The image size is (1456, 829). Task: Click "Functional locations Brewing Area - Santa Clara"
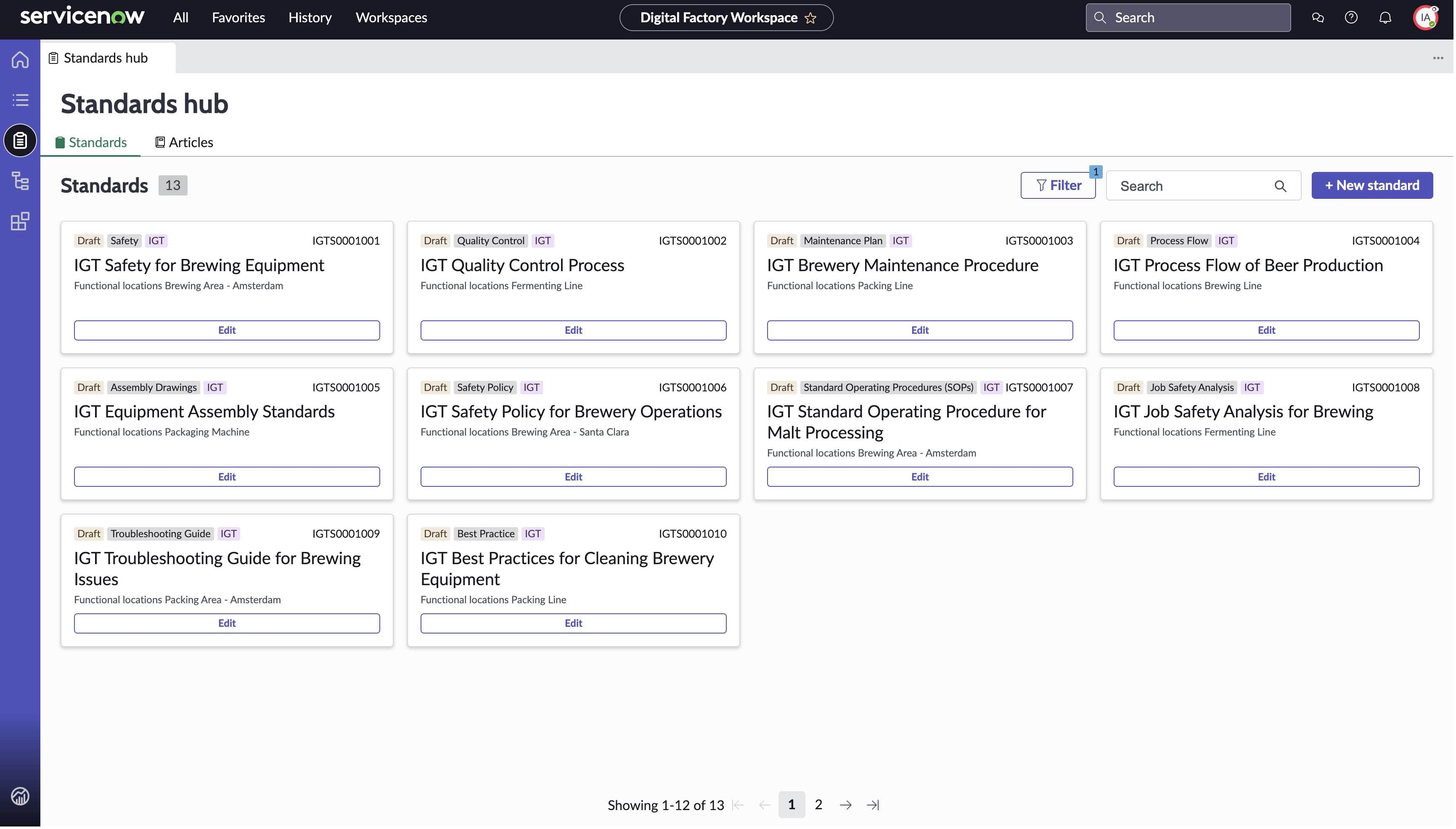point(524,432)
